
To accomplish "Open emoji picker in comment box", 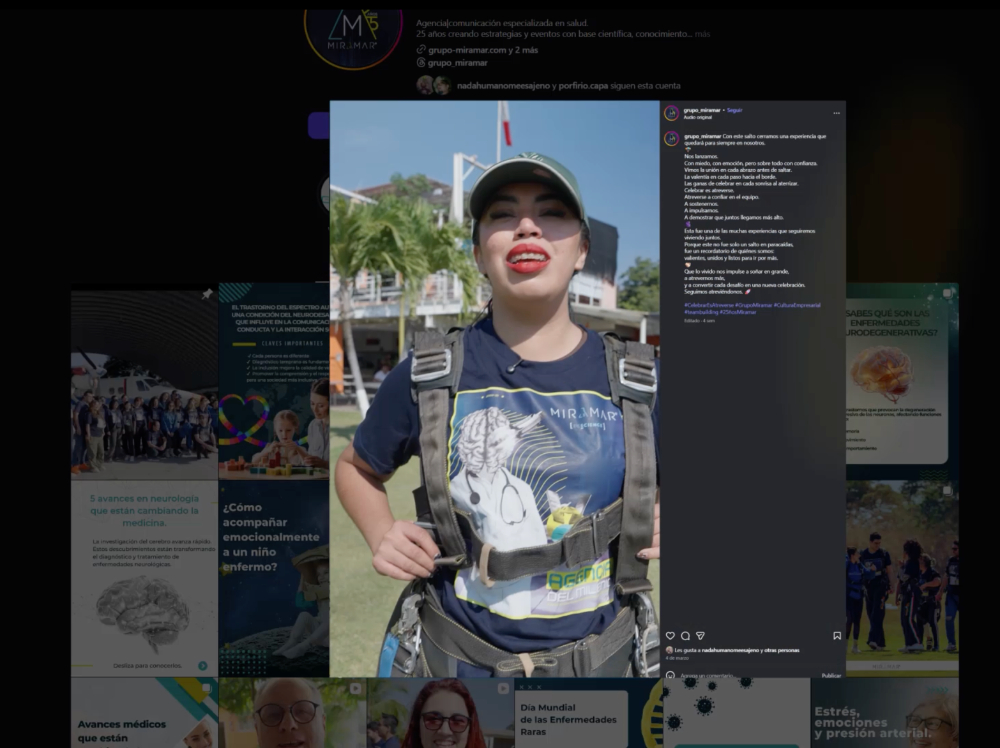I will click(x=670, y=675).
